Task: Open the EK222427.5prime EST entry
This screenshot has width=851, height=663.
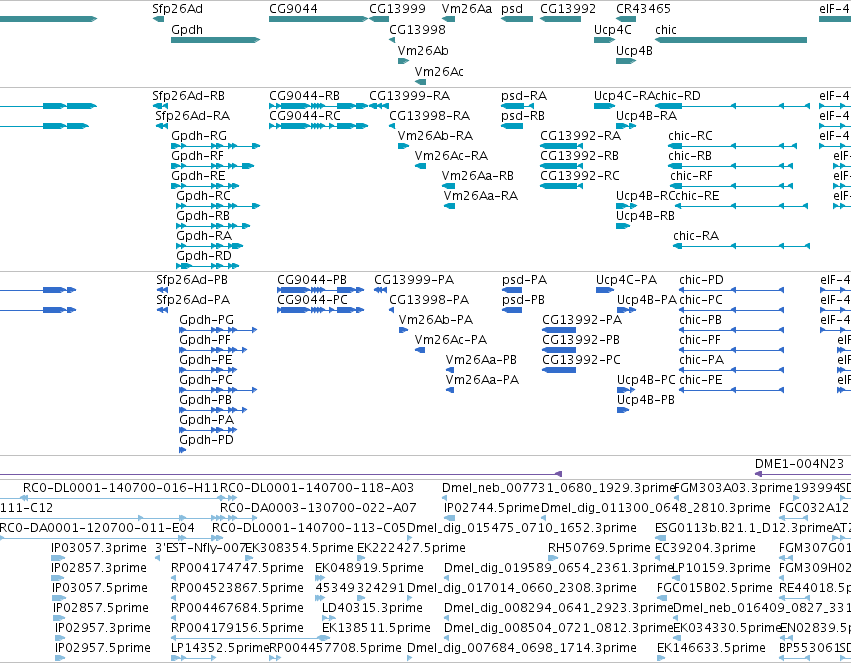Action: (x=411, y=547)
